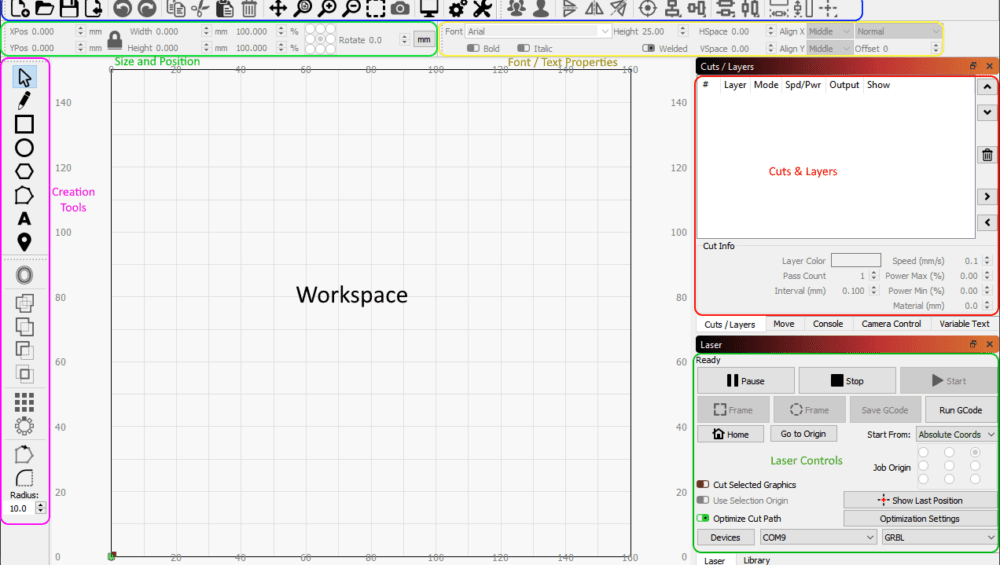Switch to the Library tab
This screenshot has width=1000, height=565.
click(x=756, y=560)
